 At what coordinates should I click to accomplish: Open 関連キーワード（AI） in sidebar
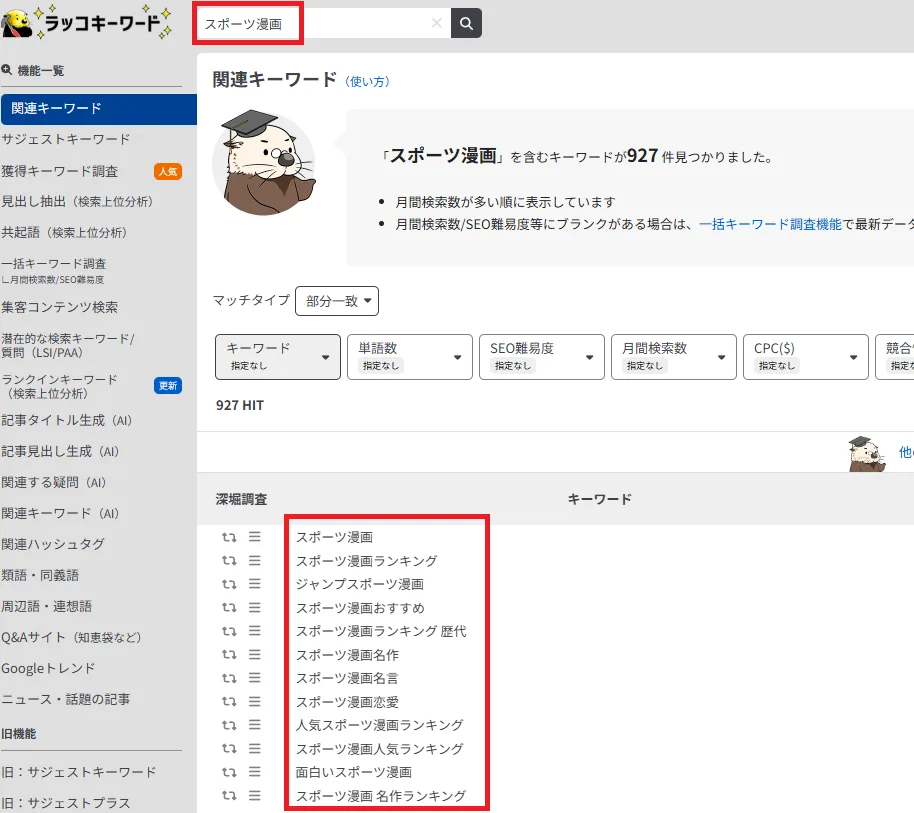pyautogui.click(x=60, y=513)
